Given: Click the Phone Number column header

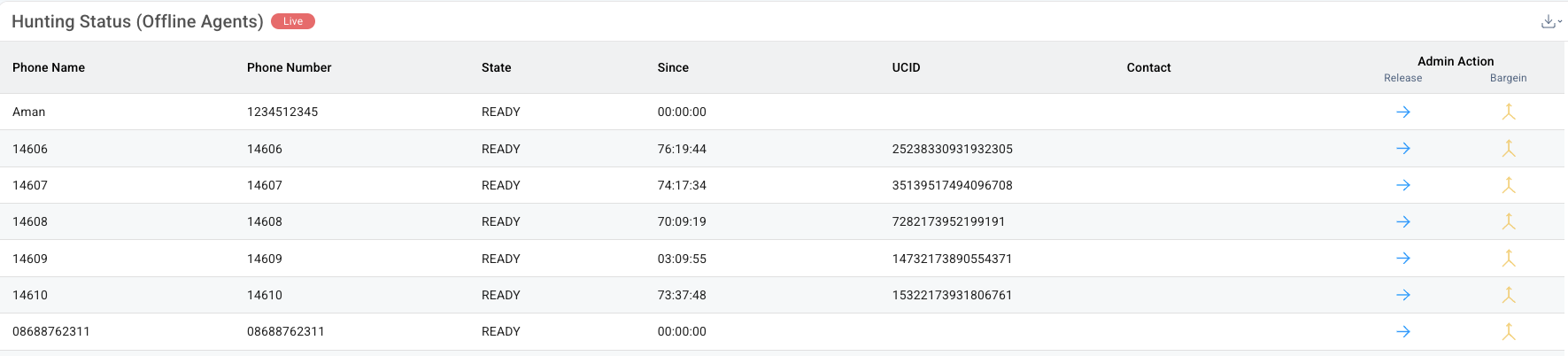Looking at the screenshot, I should point(290,67).
